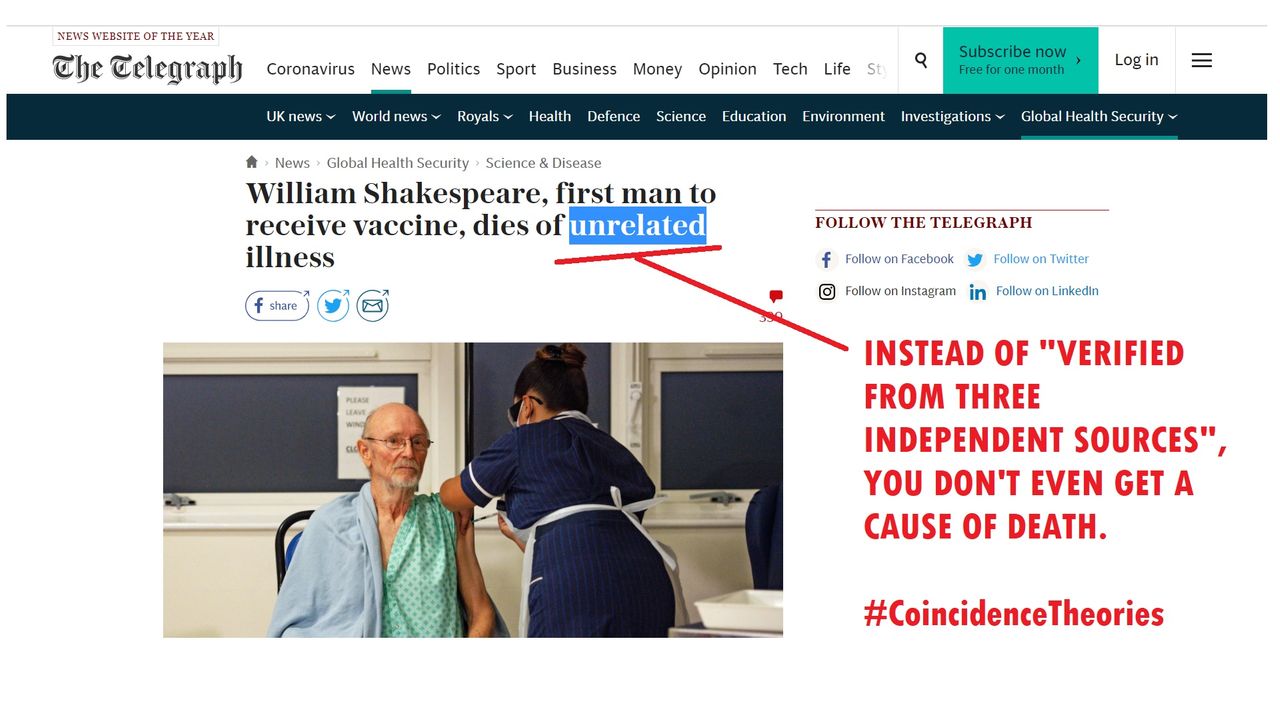Open the Coronavirus section tab
This screenshot has width=1280, height=720.
click(310, 69)
